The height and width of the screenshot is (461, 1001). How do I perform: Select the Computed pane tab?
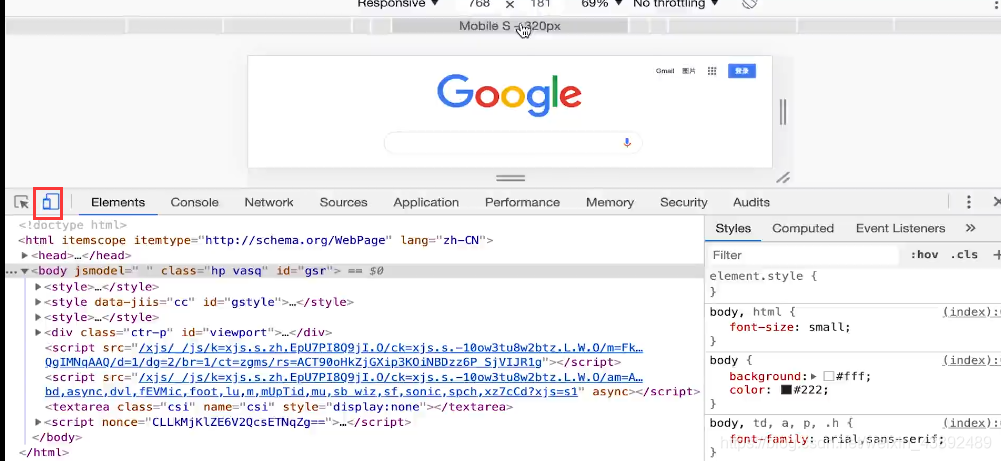click(x=803, y=228)
